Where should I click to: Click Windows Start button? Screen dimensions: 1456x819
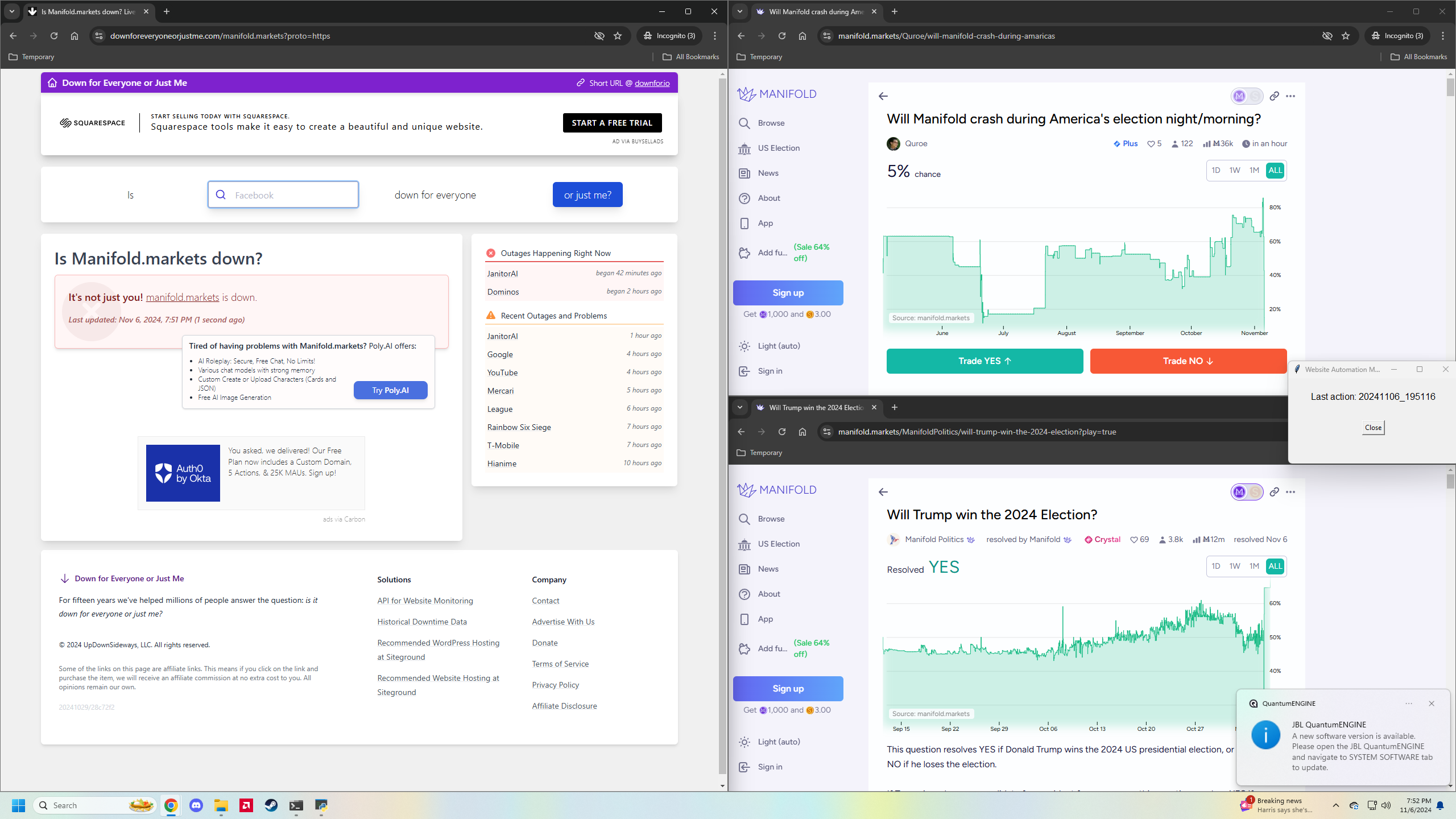pyautogui.click(x=19, y=805)
